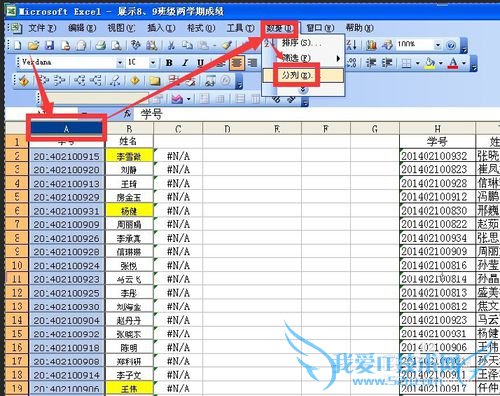The width and height of the screenshot is (500, 396).
Task: Select row 10 header
Action: (17, 265)
